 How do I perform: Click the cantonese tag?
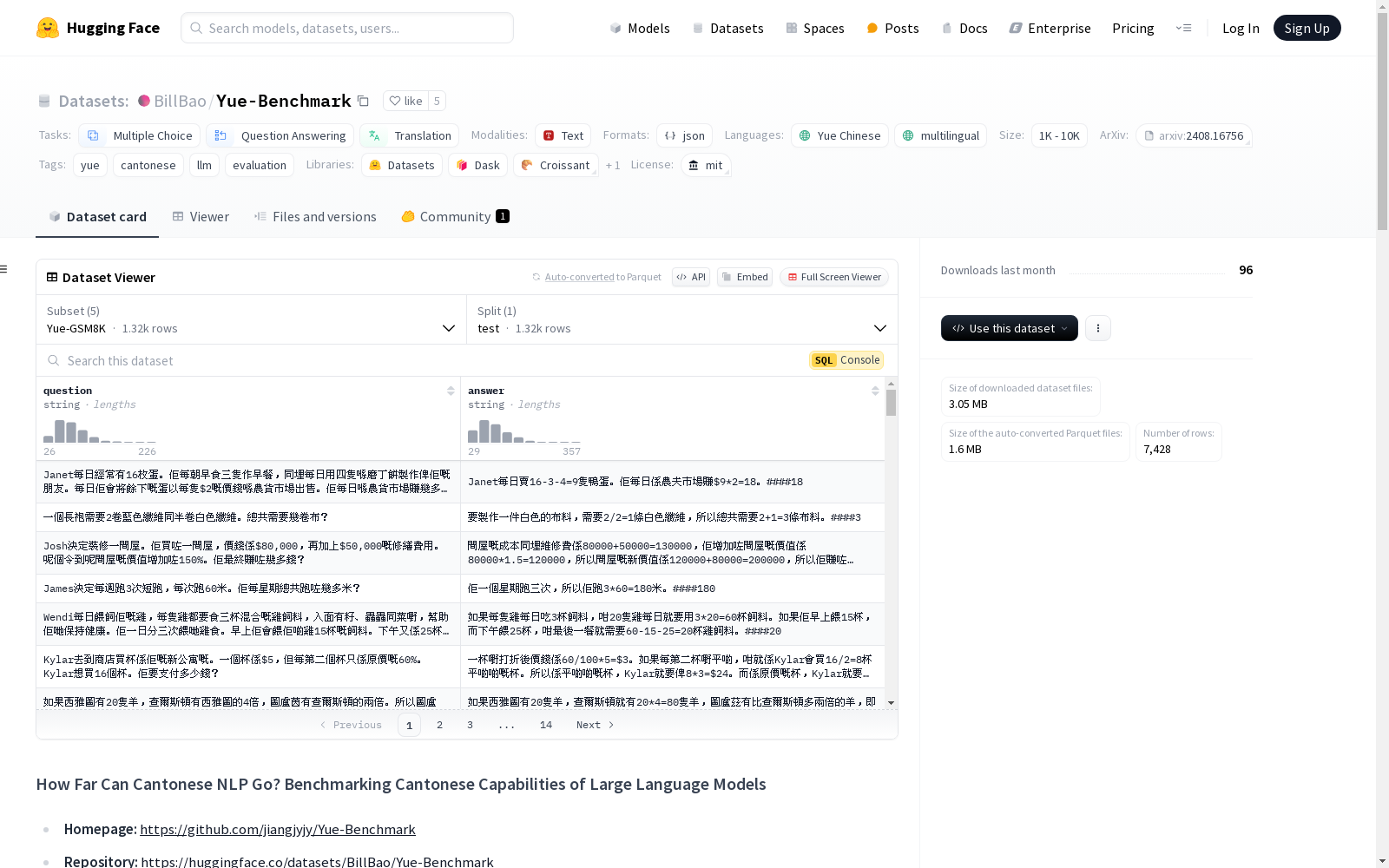(x=148, y=165)
